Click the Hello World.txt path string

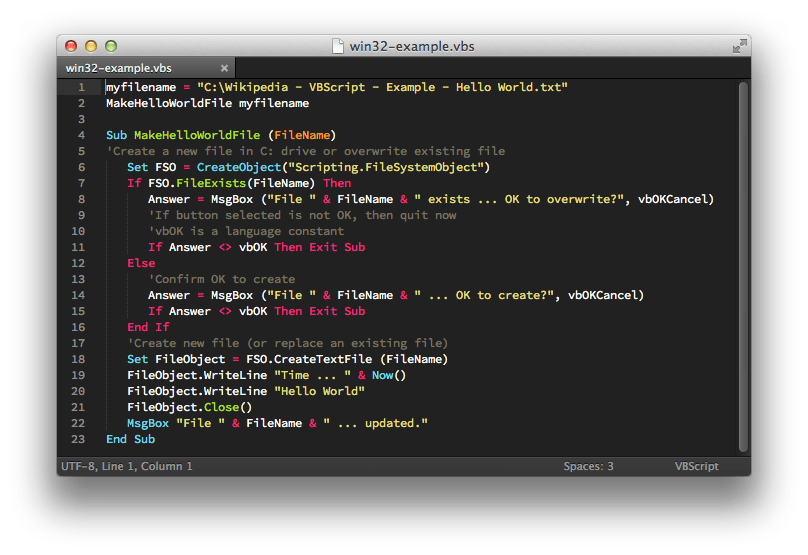(x=382, y=87)
